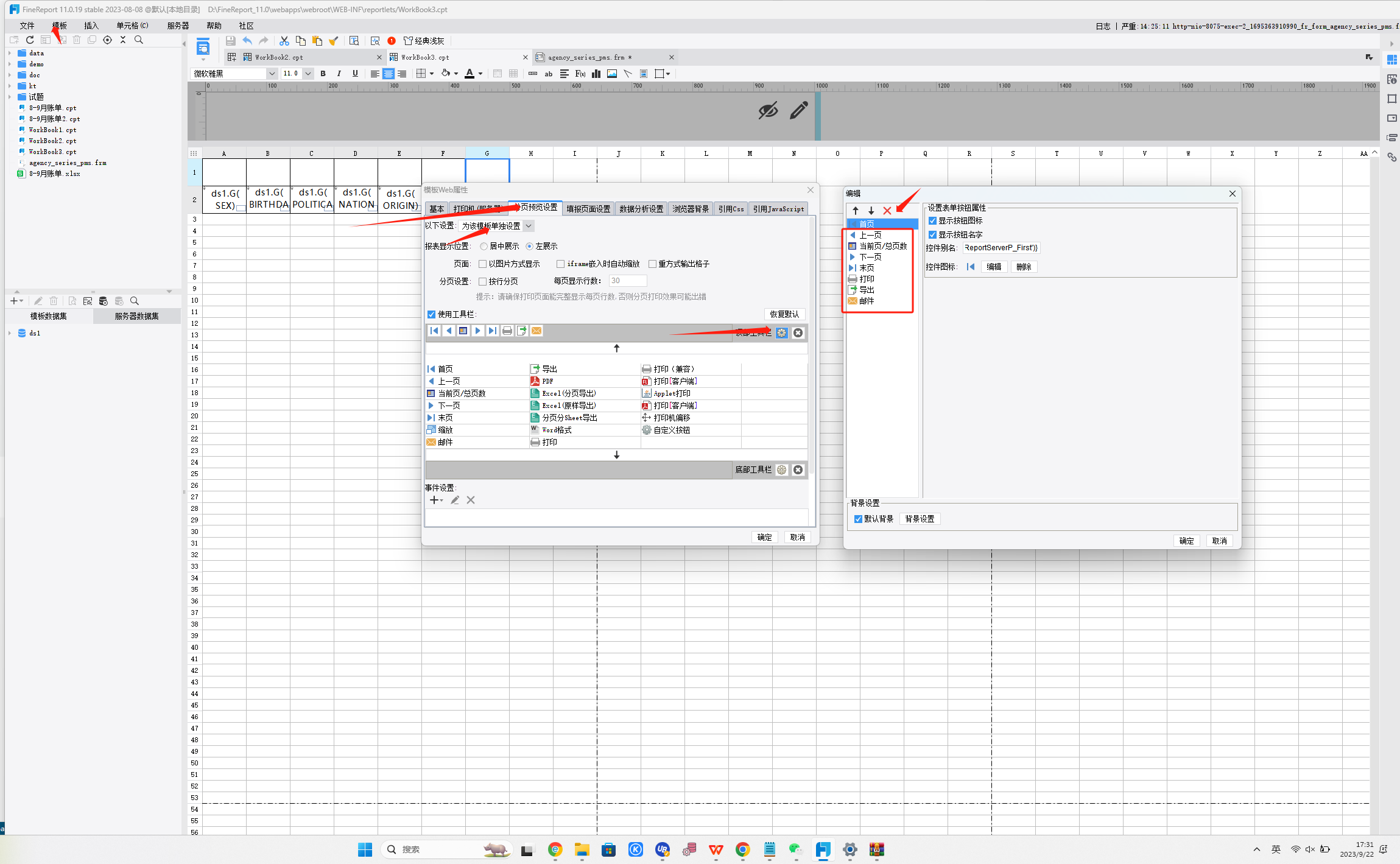1400x864 pixels.
Task: Add an event with the plus icon
Action: pos(434,500)
